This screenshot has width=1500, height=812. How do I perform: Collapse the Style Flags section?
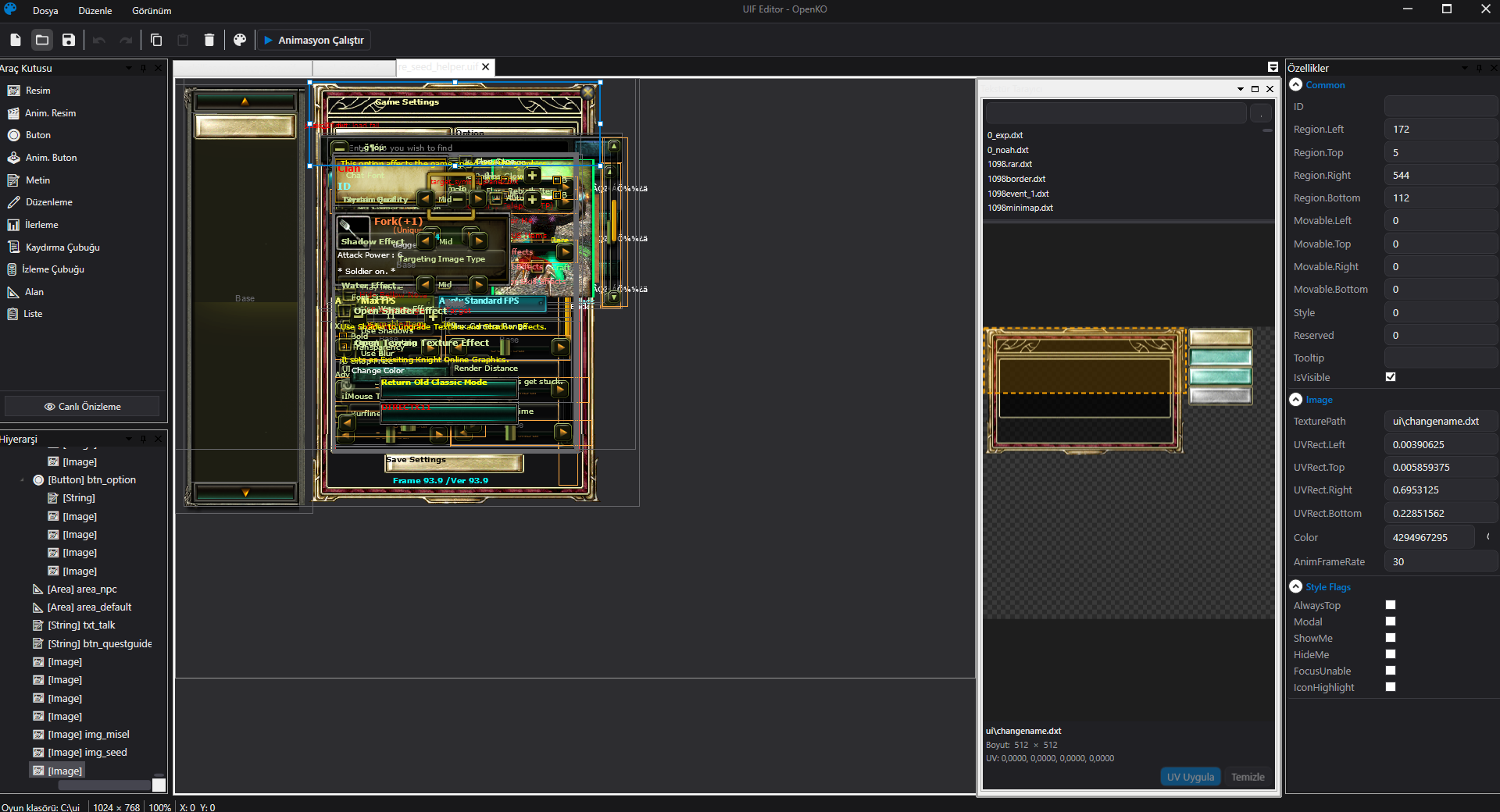point(1296,586)
